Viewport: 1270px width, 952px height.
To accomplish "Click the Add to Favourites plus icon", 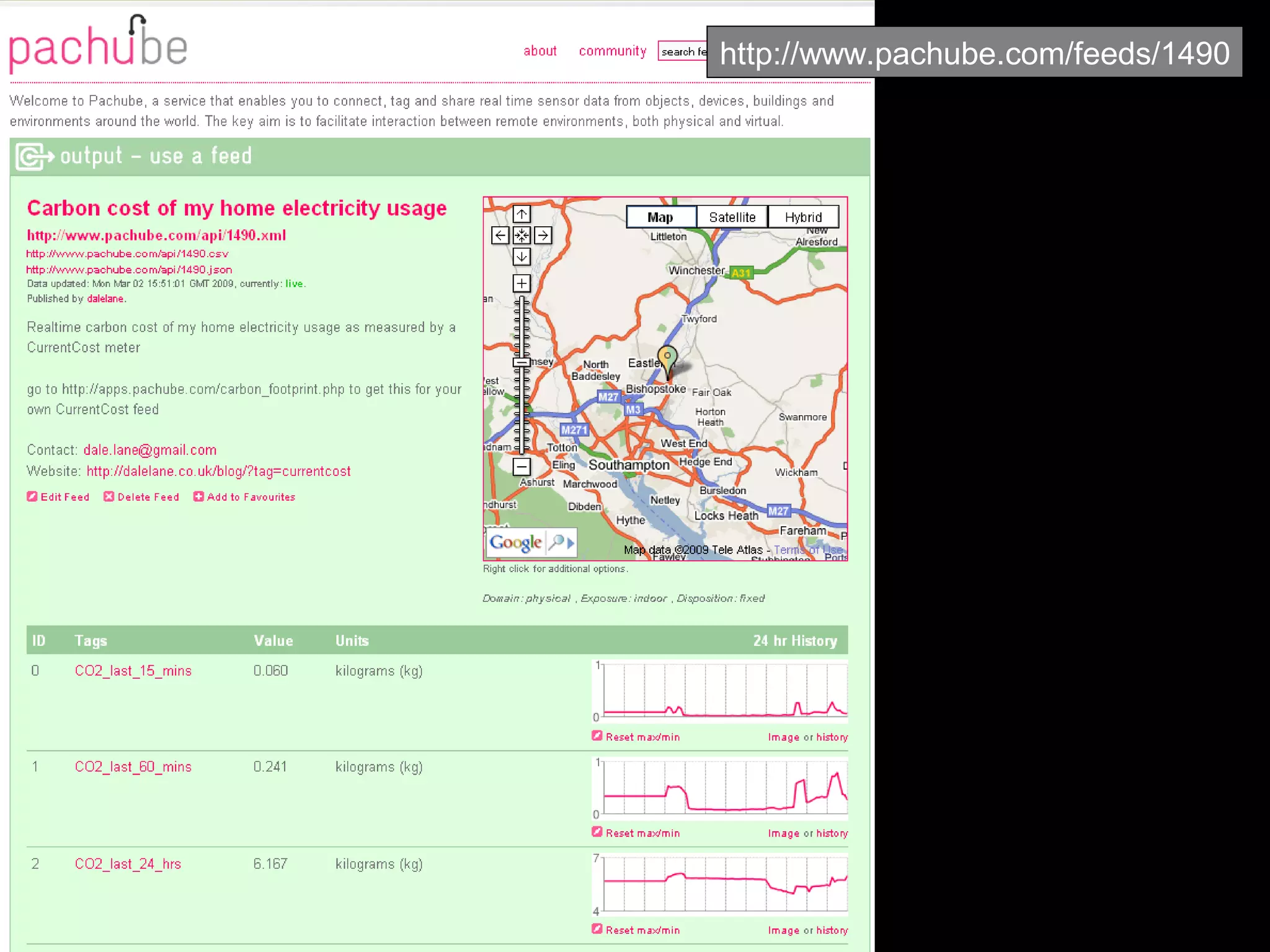I will pyautogui.click(x=198, y=496).
